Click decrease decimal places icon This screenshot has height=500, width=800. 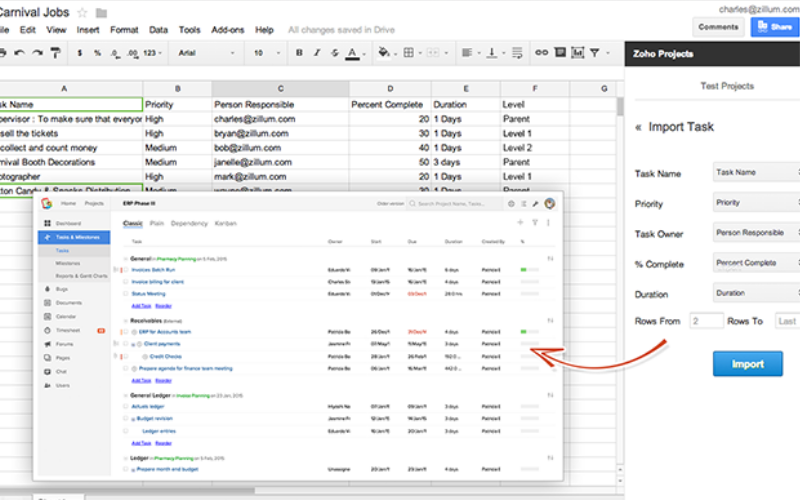point(116,53)
